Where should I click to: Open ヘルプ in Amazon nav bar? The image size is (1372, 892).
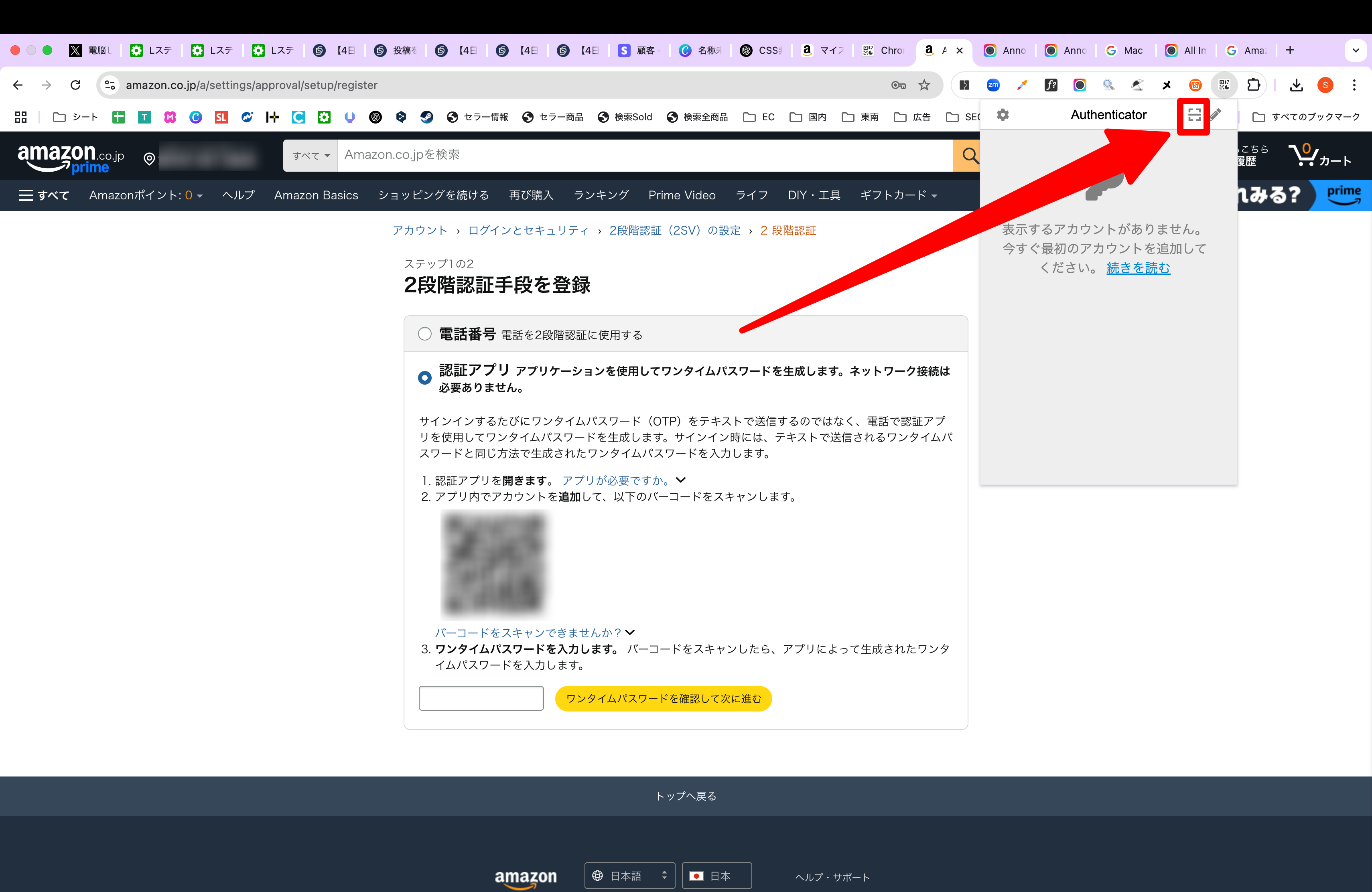tap(239, 195)
